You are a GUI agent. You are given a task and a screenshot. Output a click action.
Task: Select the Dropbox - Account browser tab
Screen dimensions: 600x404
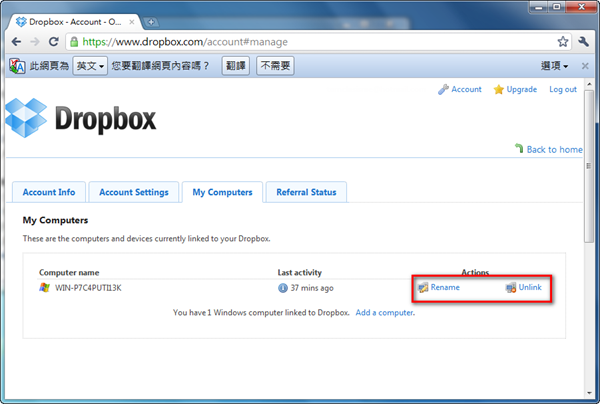(x=75, y=22)
